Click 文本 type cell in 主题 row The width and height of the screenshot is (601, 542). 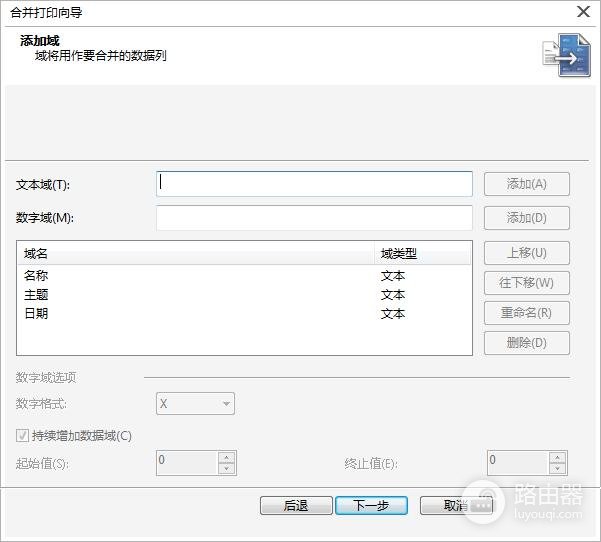click(393, 295)
